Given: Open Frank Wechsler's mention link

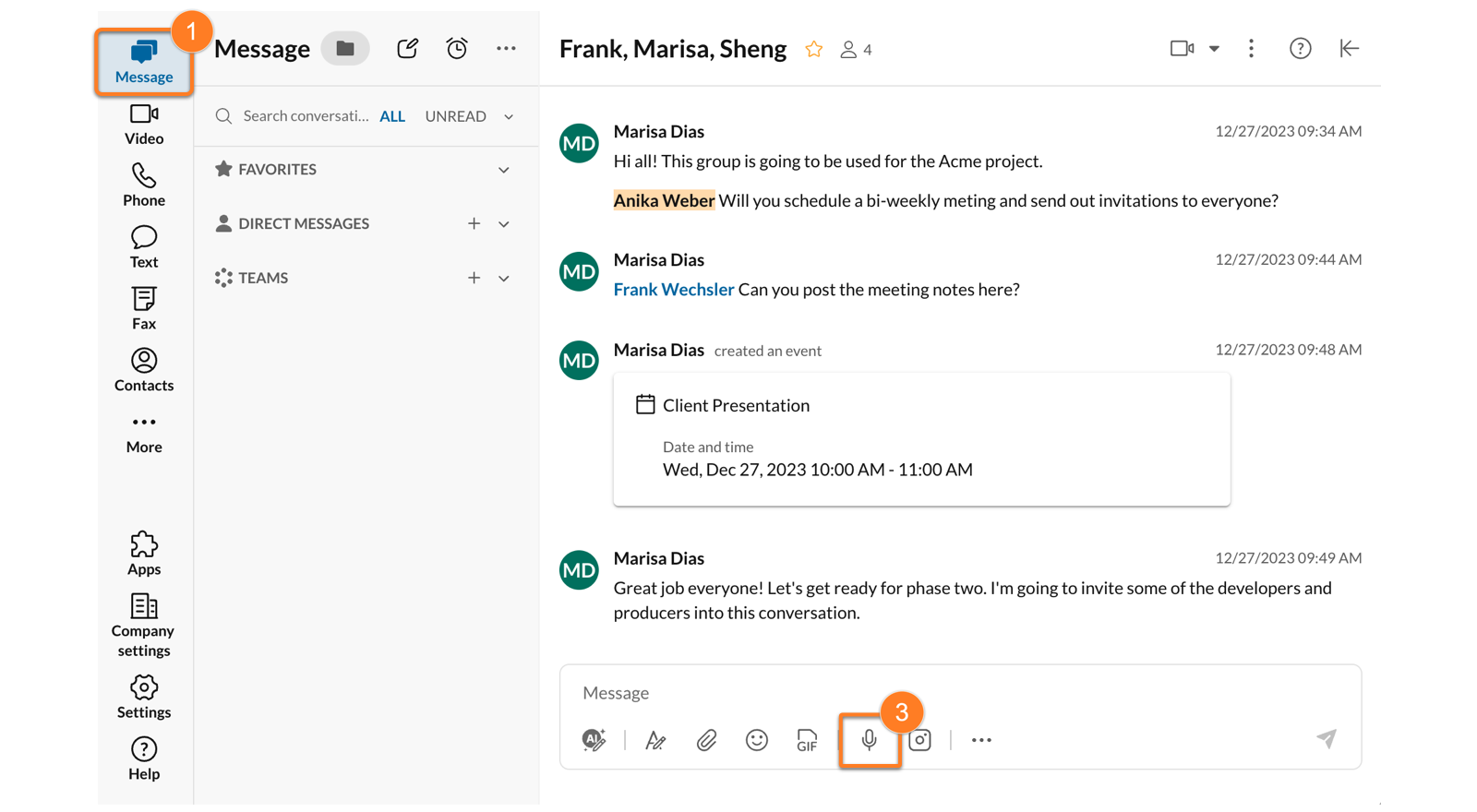Looking at the screenshot, I should (673, 290).
